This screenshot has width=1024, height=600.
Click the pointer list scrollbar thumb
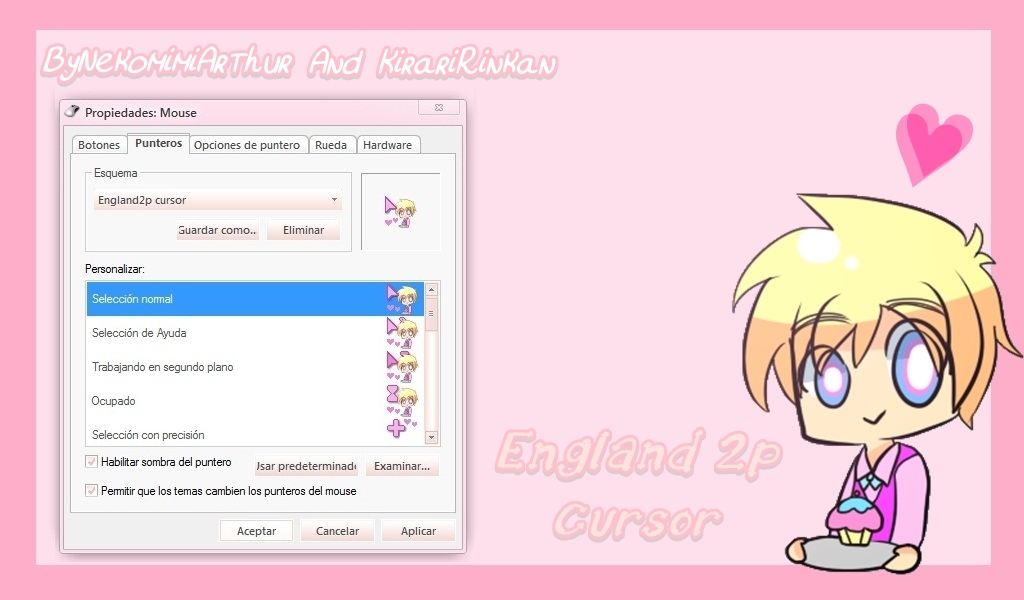tap(431, 313)
